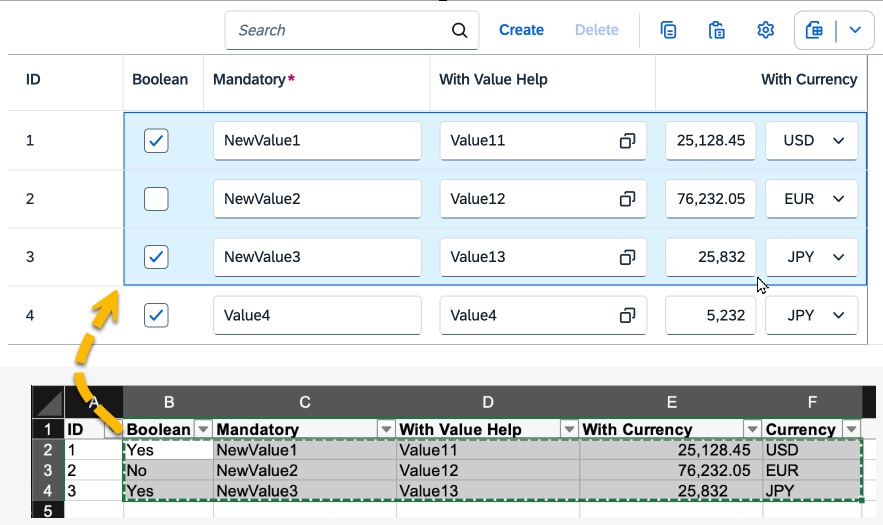Image resolution: width=883 pixels, height=525 pixels.
Task: Open value help icon in row 4
Action: coord(627,315)
